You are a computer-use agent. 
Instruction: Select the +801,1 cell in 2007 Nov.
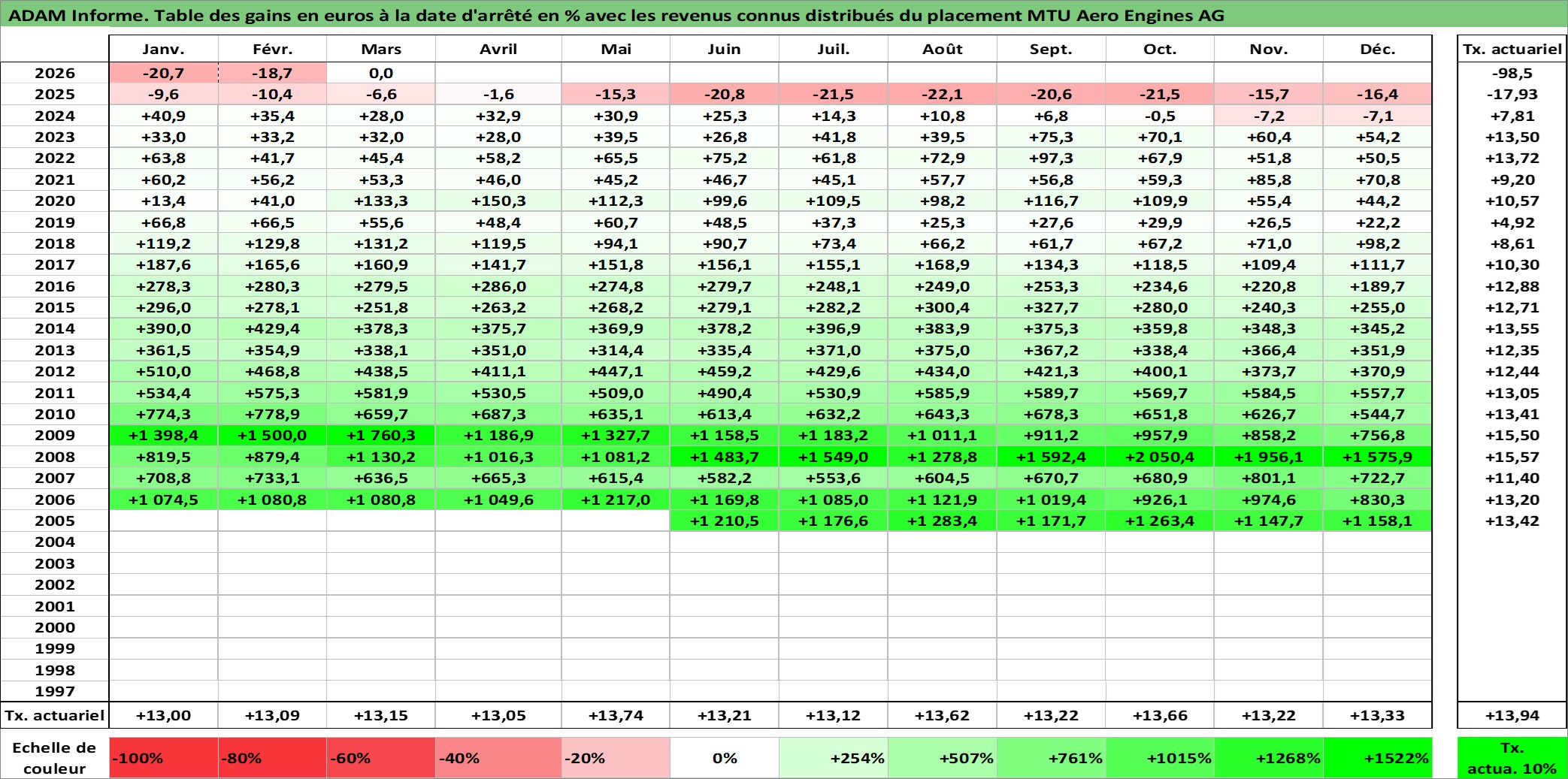click(x=1269, y=478)
